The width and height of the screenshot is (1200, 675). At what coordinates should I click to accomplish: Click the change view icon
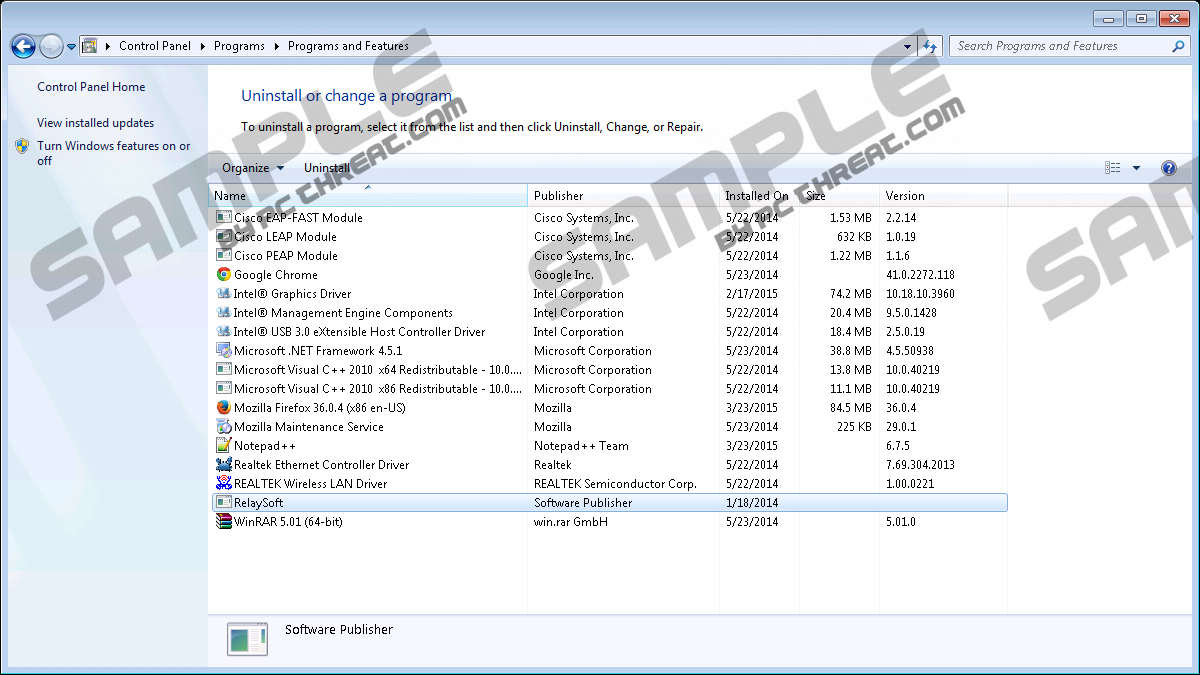tap(1112, 168)
